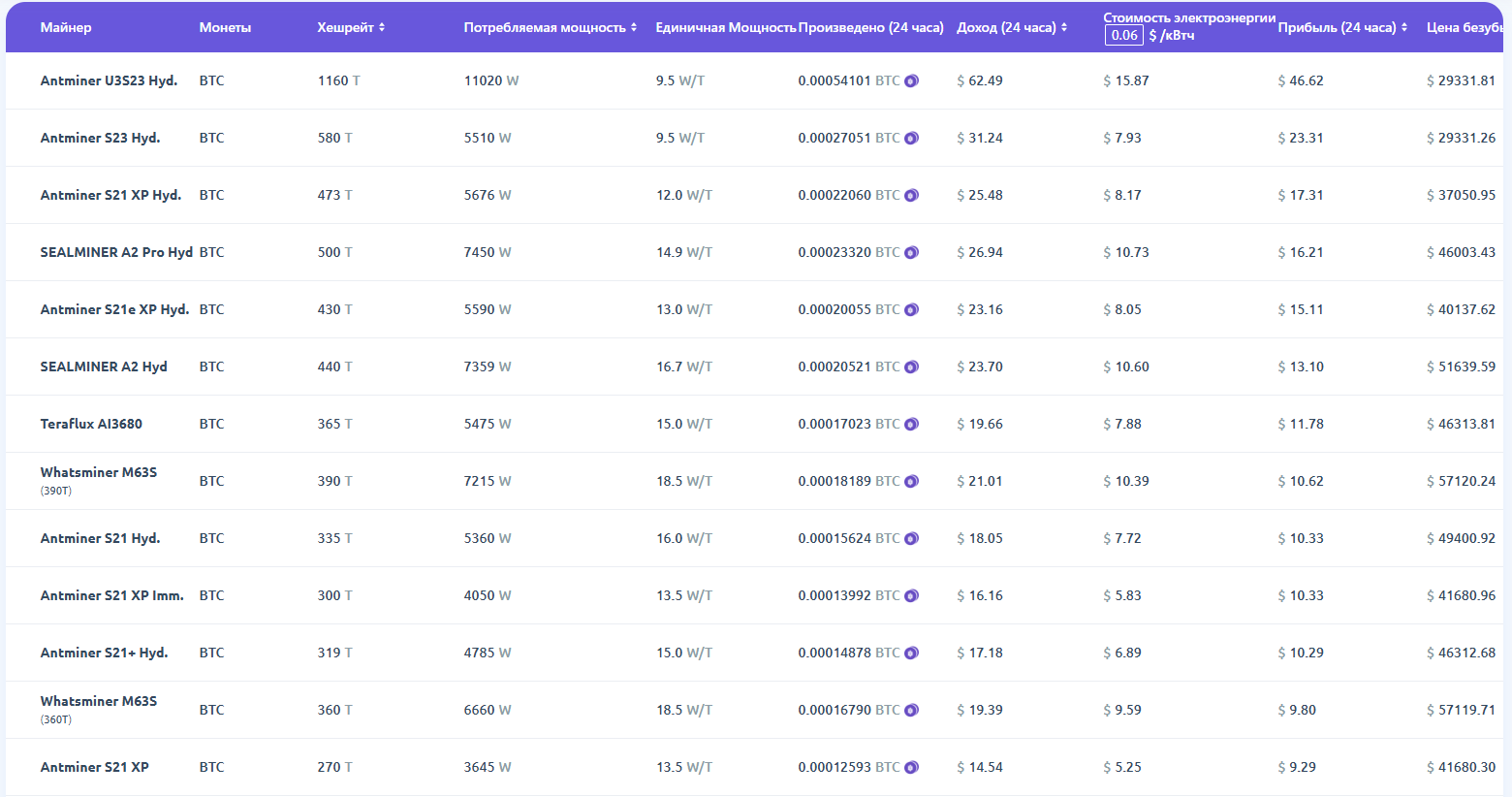The height and width of the screenshot is (797, 1512).
Task: Open Antminer S21 XP Imm. miner link
Action: coord(111,595)
